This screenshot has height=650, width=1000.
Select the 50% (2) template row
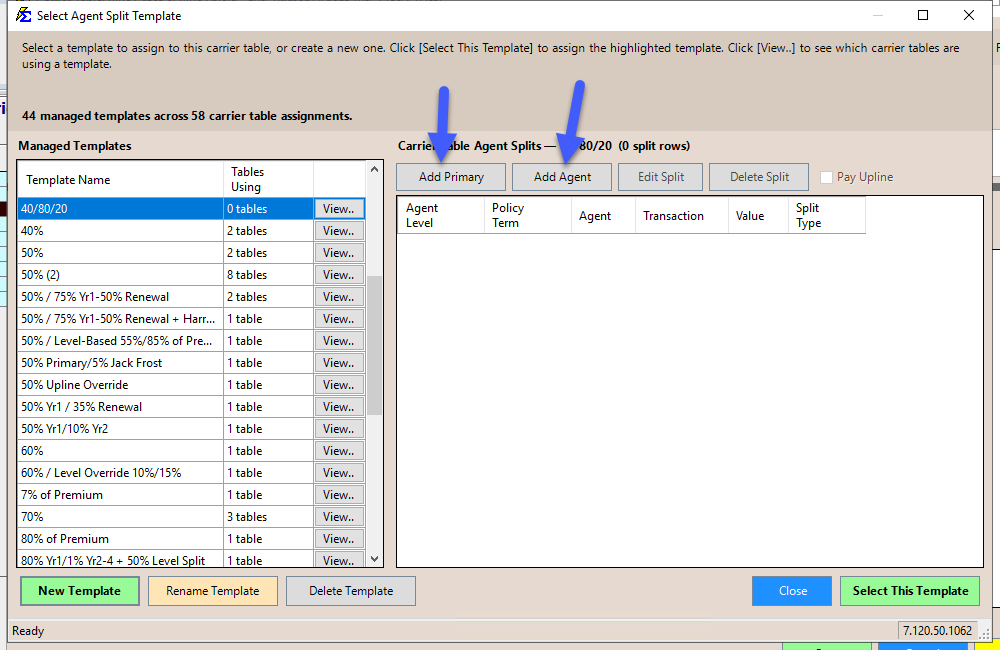[x=120, y=275]
